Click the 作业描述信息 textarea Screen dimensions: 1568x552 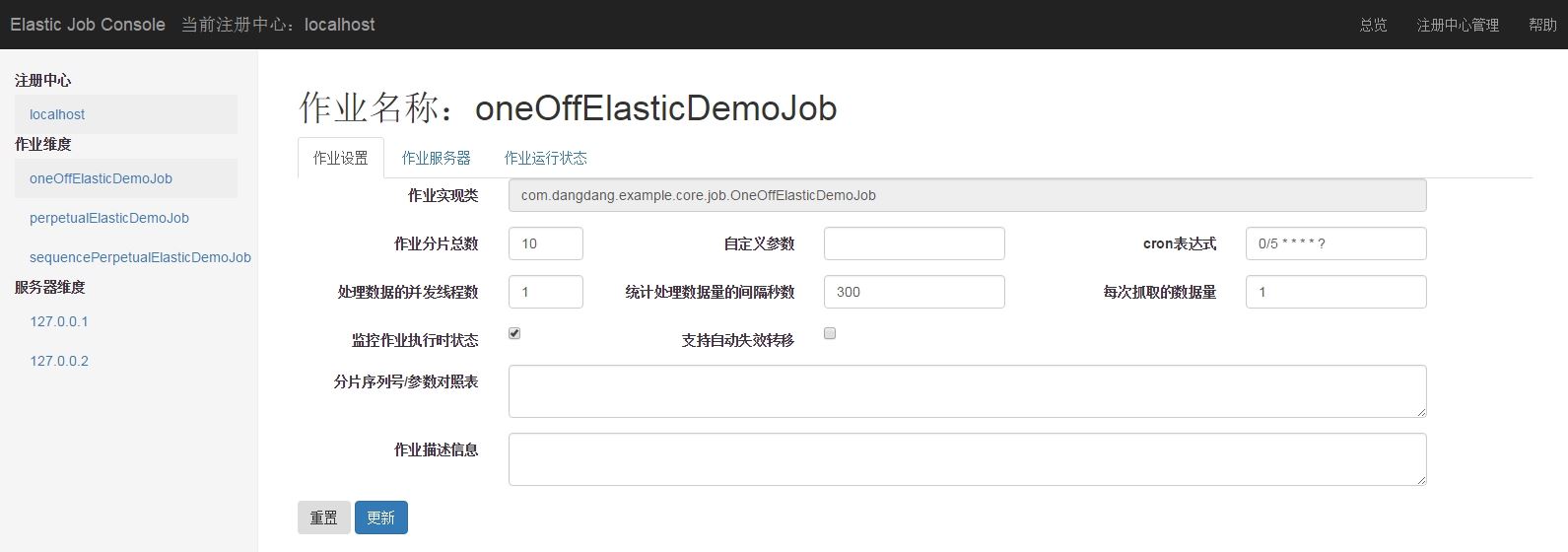pos(967,459)
